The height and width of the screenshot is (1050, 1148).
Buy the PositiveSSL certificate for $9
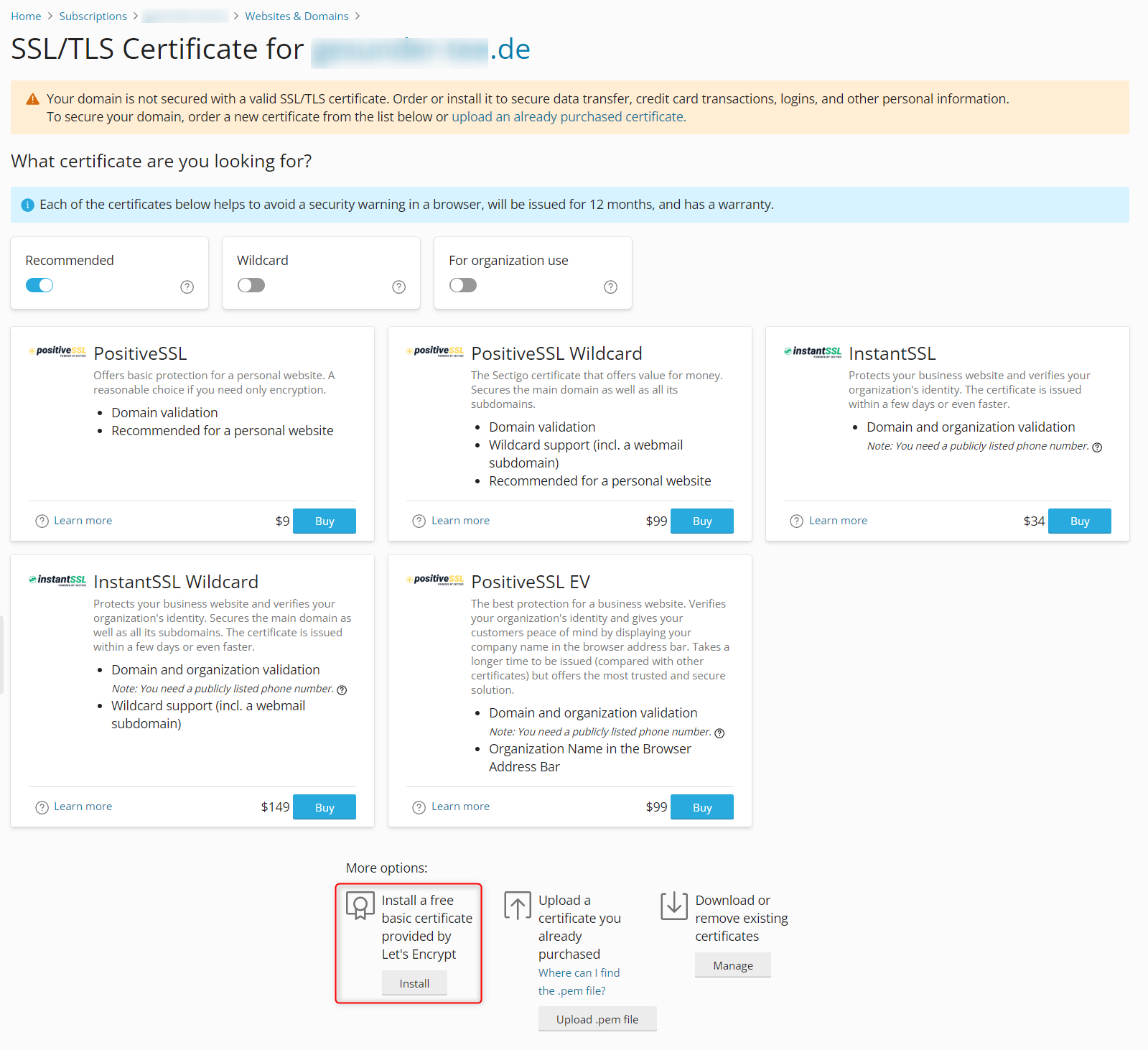pyautogui.click(x=325, y=521)
